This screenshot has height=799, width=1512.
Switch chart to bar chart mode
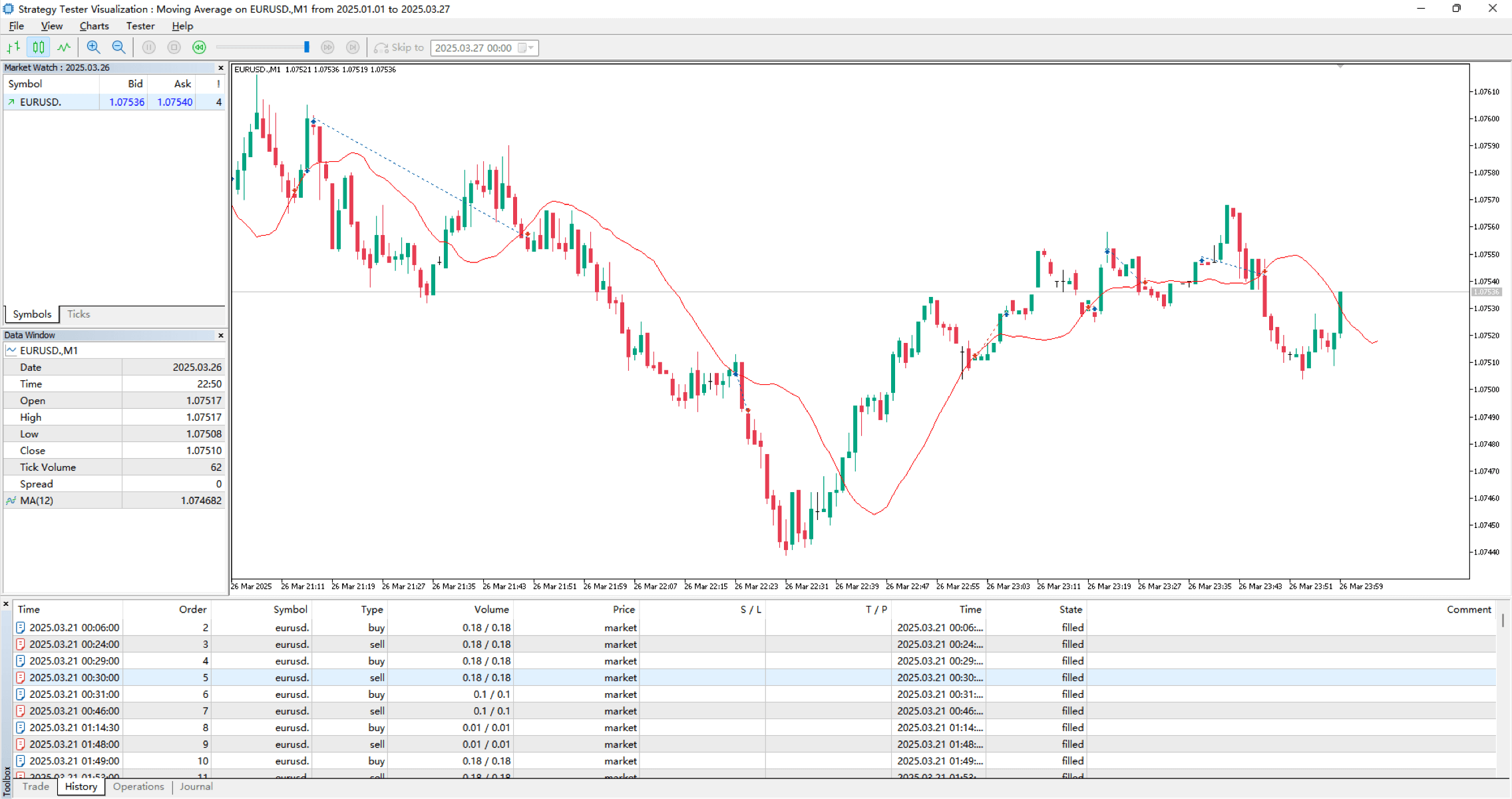click(x=13, y=47)
